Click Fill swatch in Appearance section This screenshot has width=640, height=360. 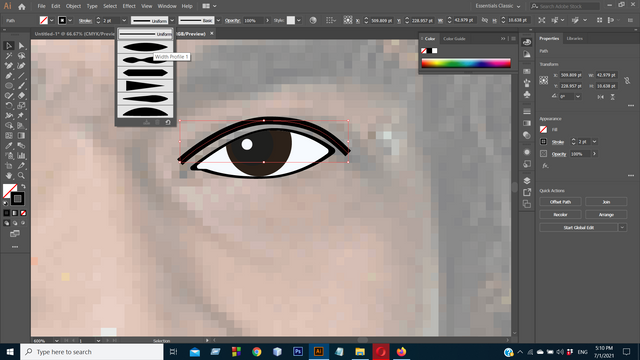(543, 129)
